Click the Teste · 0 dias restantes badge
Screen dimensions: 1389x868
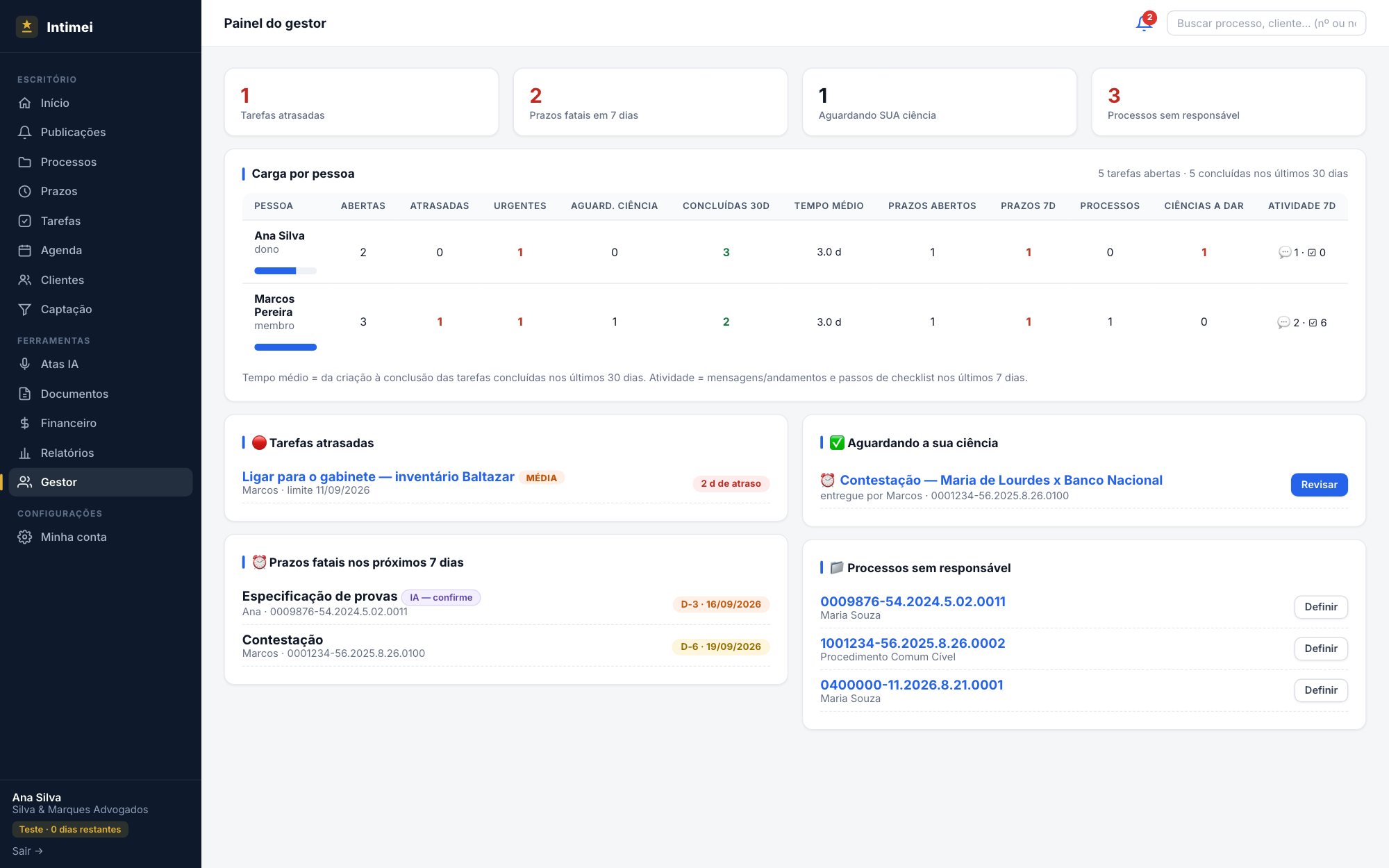[x=70, y=829]
